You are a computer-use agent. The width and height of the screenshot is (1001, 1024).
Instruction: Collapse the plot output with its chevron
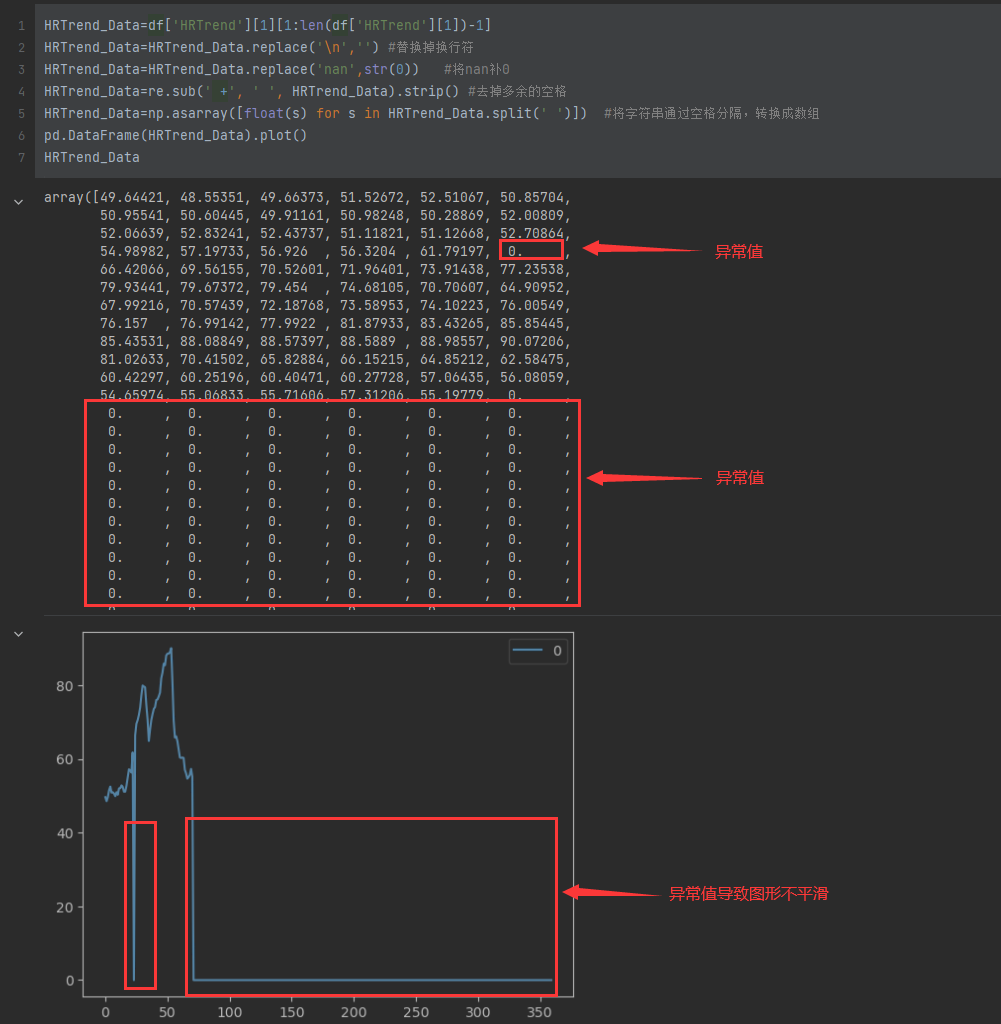[x=18, y=634]
